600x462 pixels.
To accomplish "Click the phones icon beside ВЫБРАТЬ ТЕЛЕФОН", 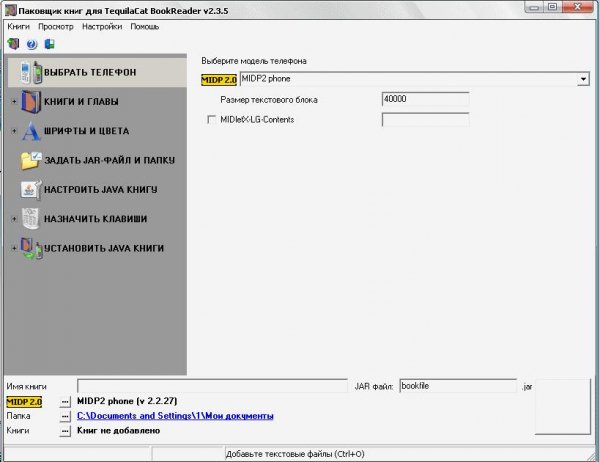I will point(31,72).
